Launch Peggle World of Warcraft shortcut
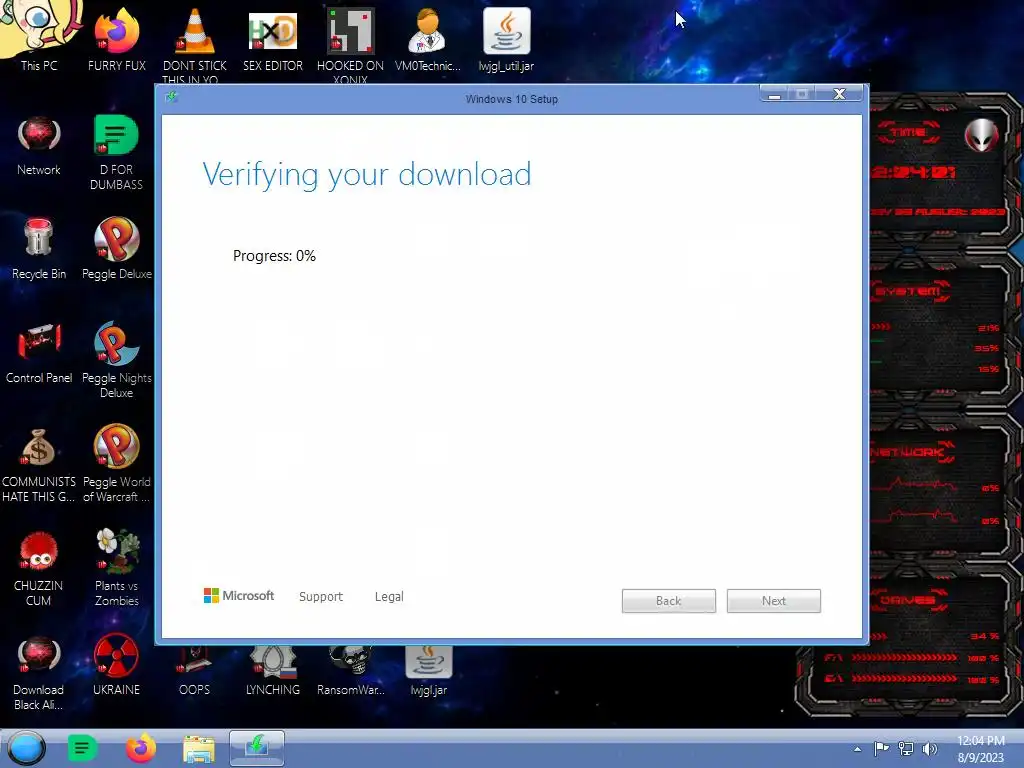1024x768 pixels. coord(116,464)
